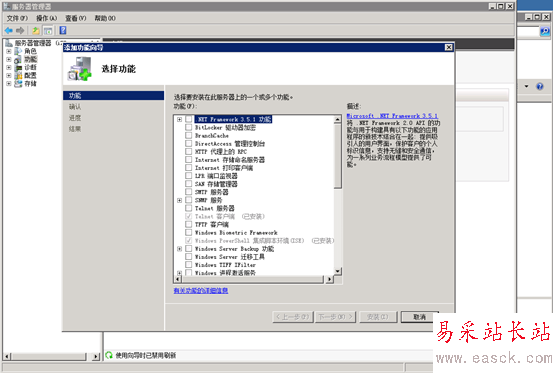Select the 诊断 node icon in tree
Viewport: 553px width, 373px height.
(x=18, y=67)
